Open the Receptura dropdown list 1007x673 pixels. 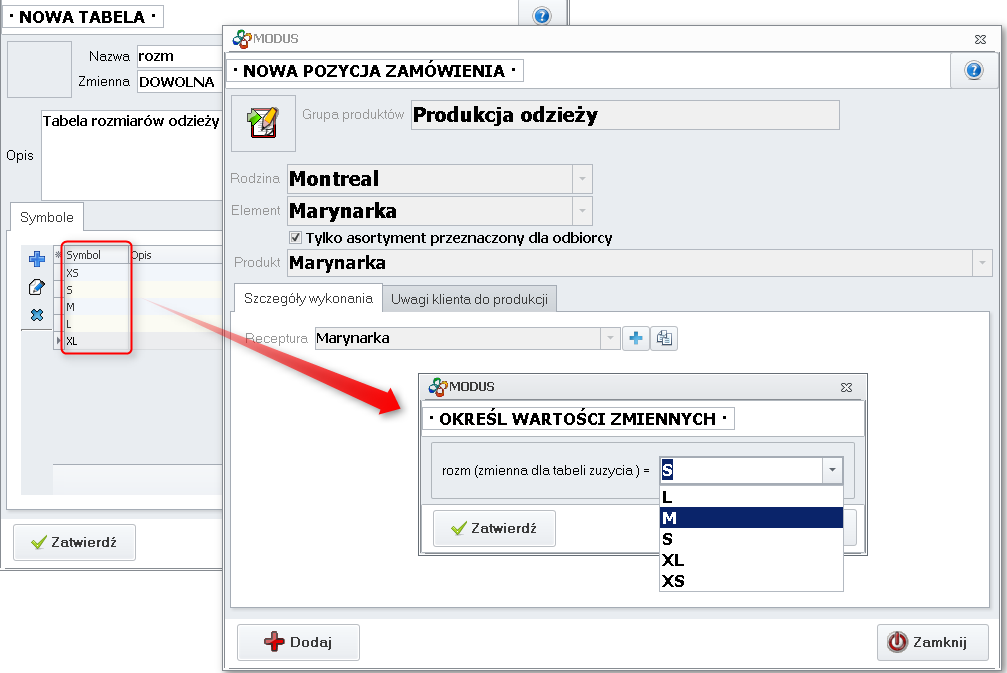click(x=608, y=338)
